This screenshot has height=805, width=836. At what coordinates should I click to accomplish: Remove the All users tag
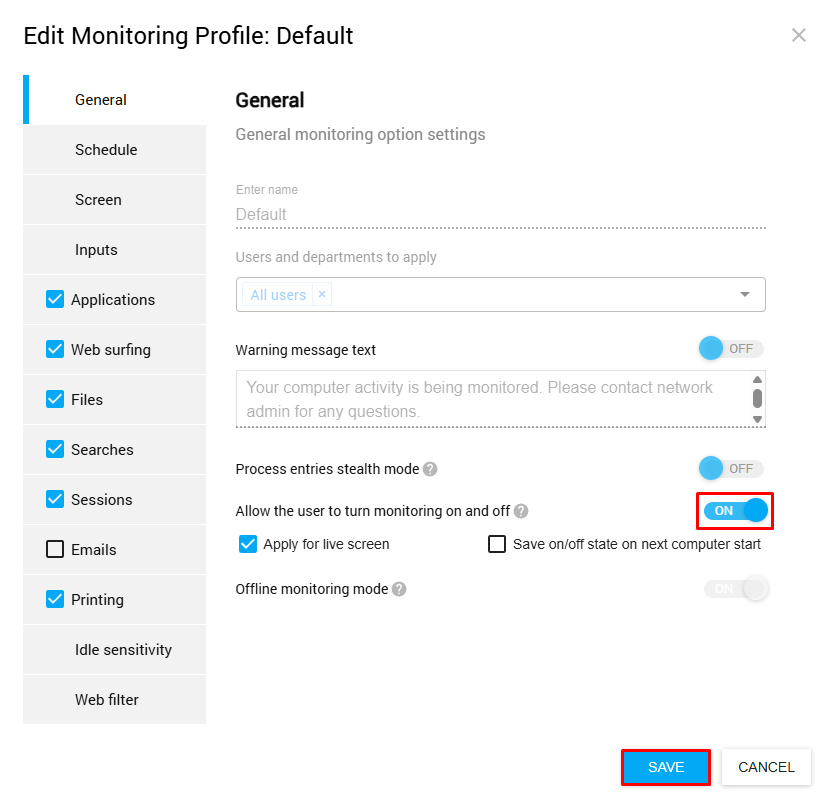point(322,295)
